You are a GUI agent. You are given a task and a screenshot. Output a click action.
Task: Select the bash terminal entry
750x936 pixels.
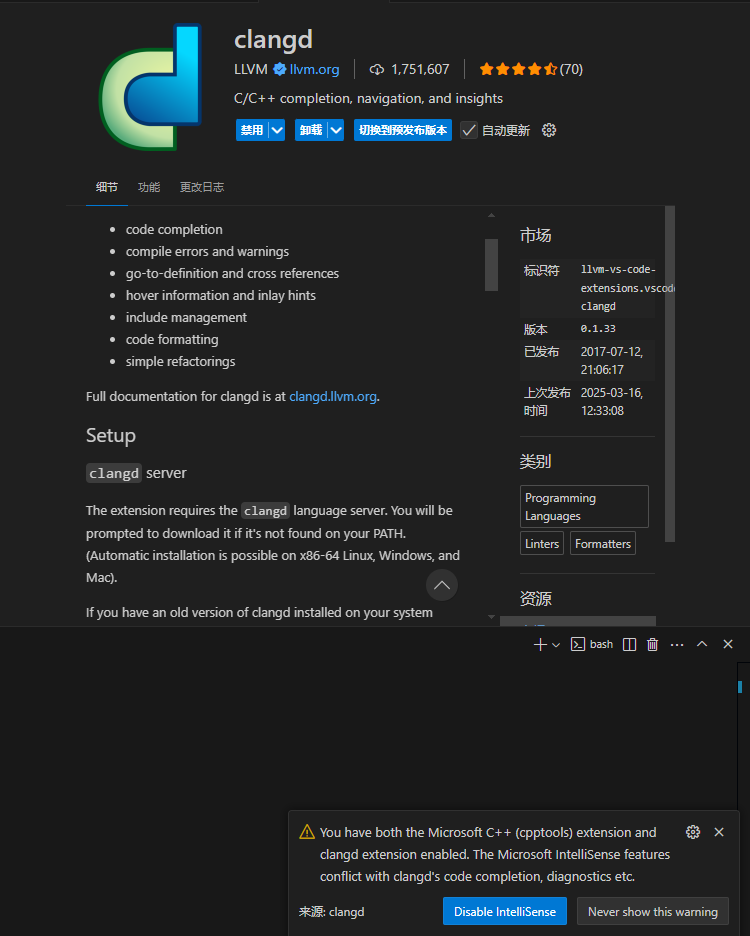point(592,645)
